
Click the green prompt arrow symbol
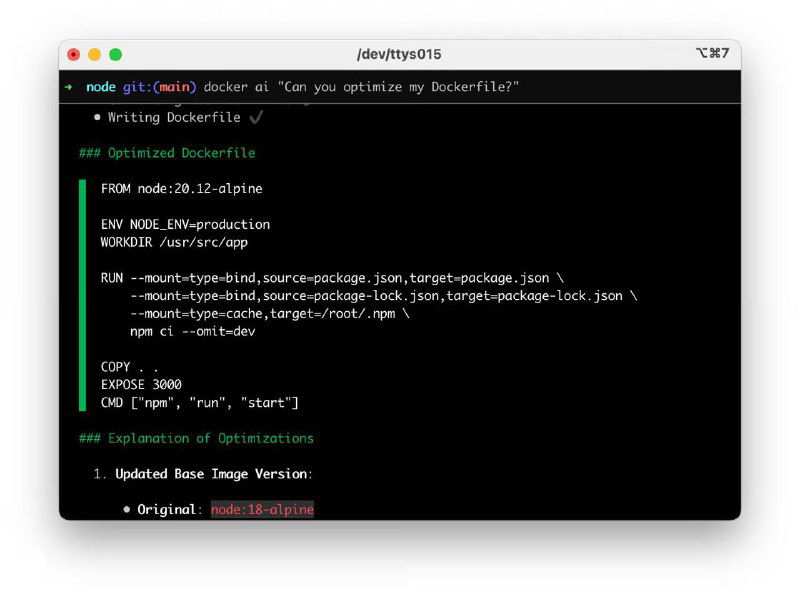click(68, 87)
